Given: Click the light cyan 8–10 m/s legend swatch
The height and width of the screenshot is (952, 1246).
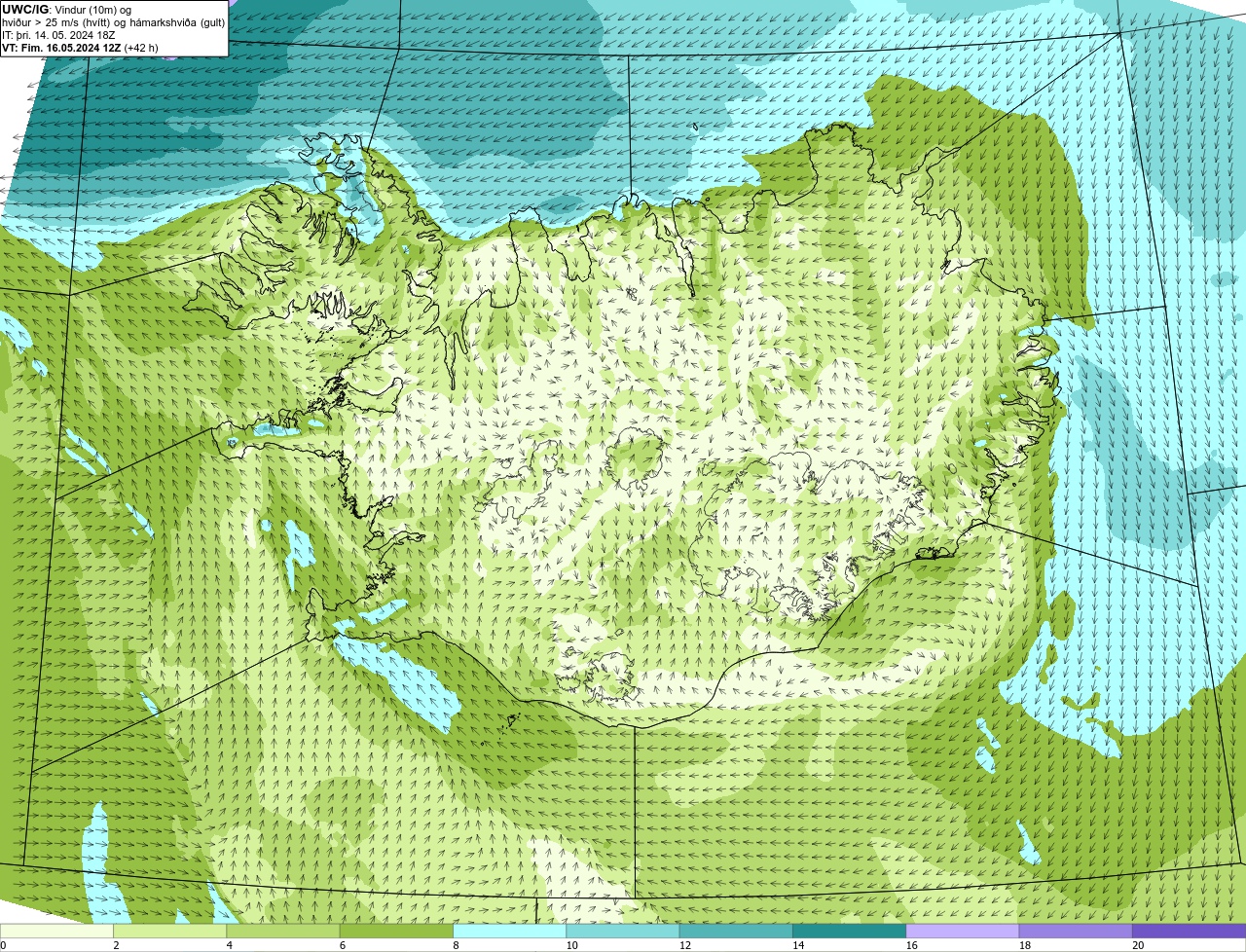Looking at the screenshot, I should [x=510, y=931].
